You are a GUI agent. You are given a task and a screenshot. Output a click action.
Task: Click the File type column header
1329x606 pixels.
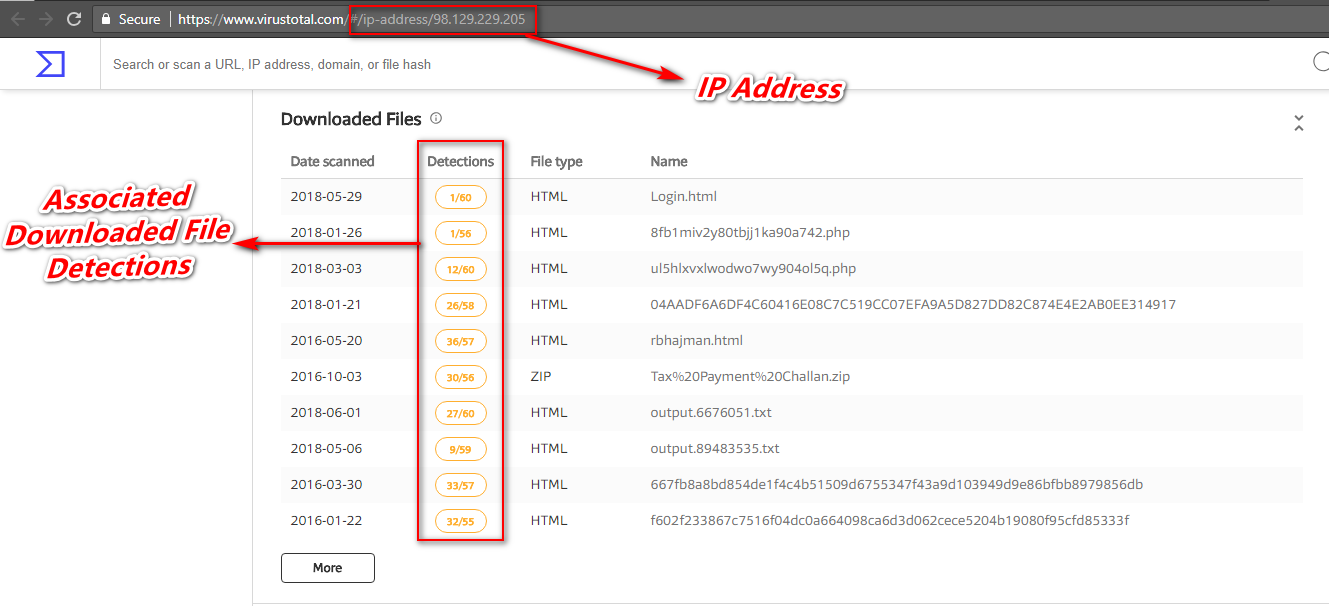coord(556,161)
